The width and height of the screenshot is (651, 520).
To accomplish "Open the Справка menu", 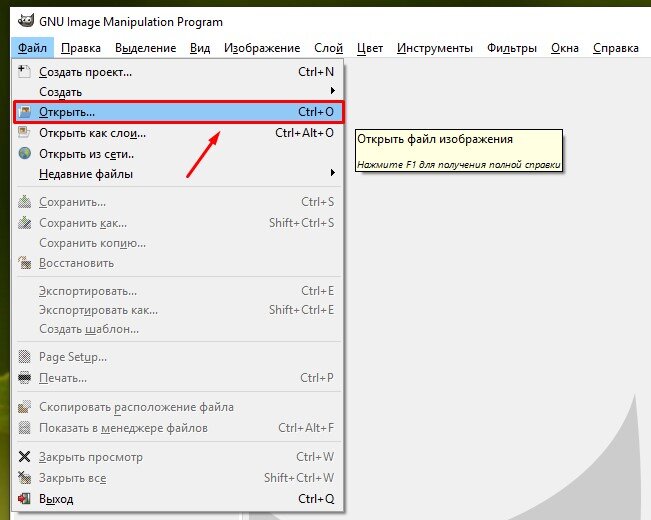I will [615, 48].
